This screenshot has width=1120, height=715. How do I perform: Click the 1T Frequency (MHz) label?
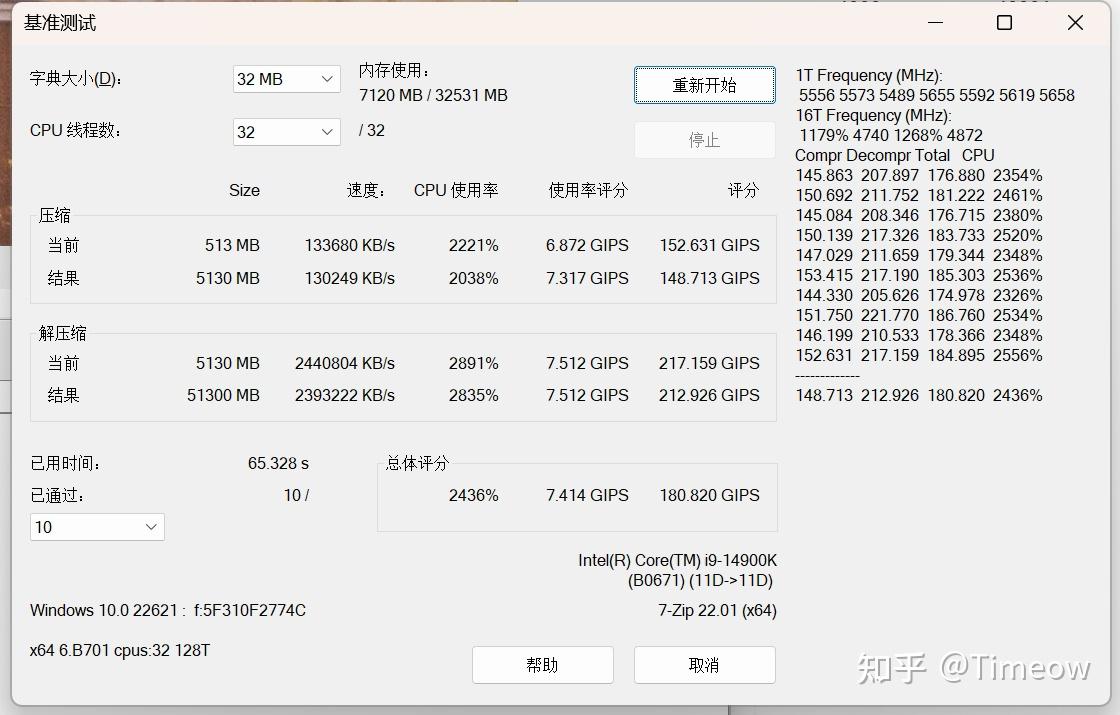(869, 75)
